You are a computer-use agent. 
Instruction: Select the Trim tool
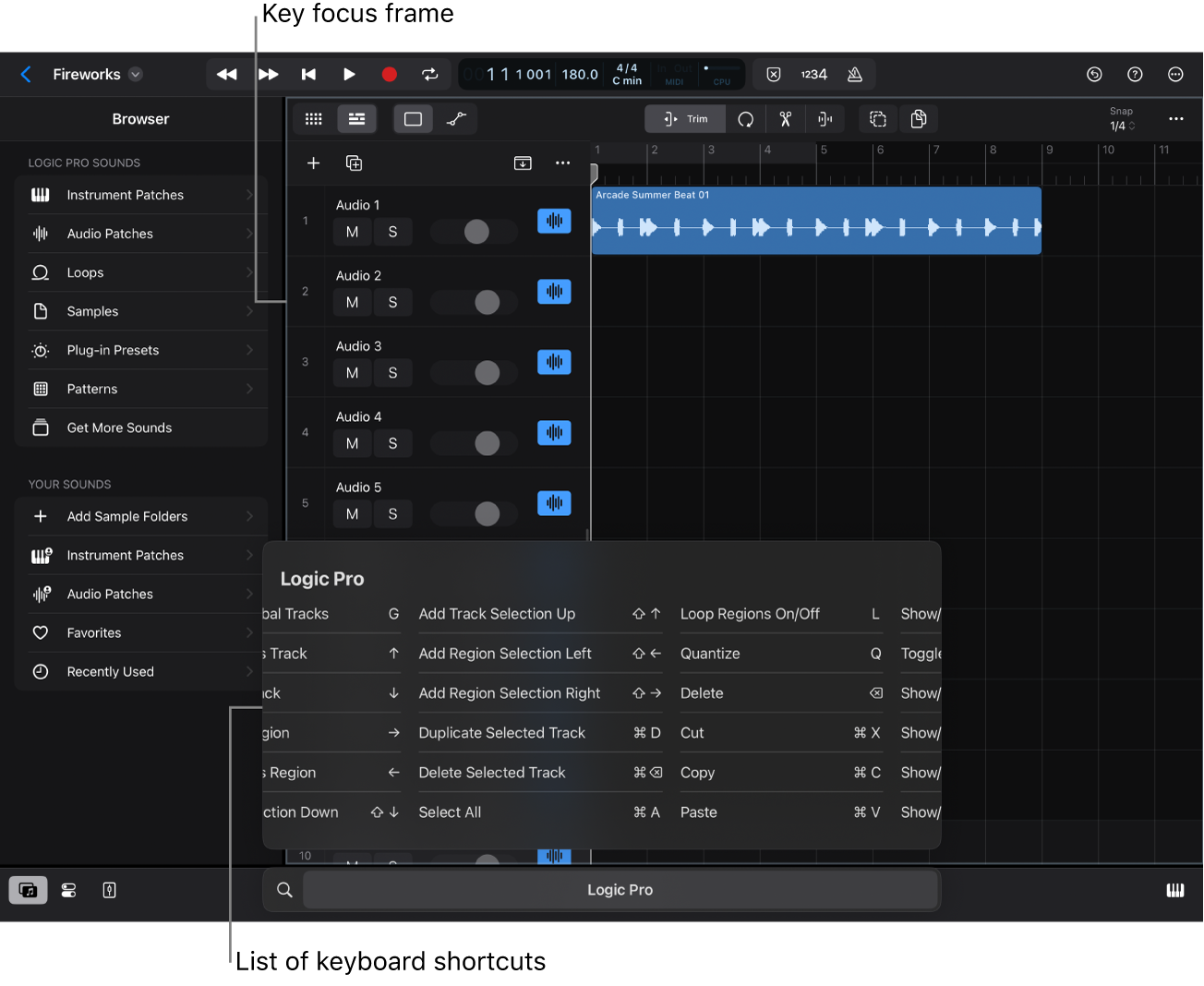(x=685, y=119)
